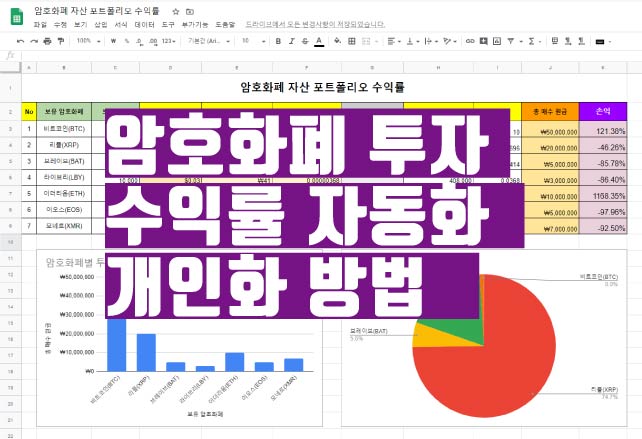Screen dimensions: 642x439
Task: Select the 1168.35% profit cell
Action: pyautogui.click(x=603, y=193)
